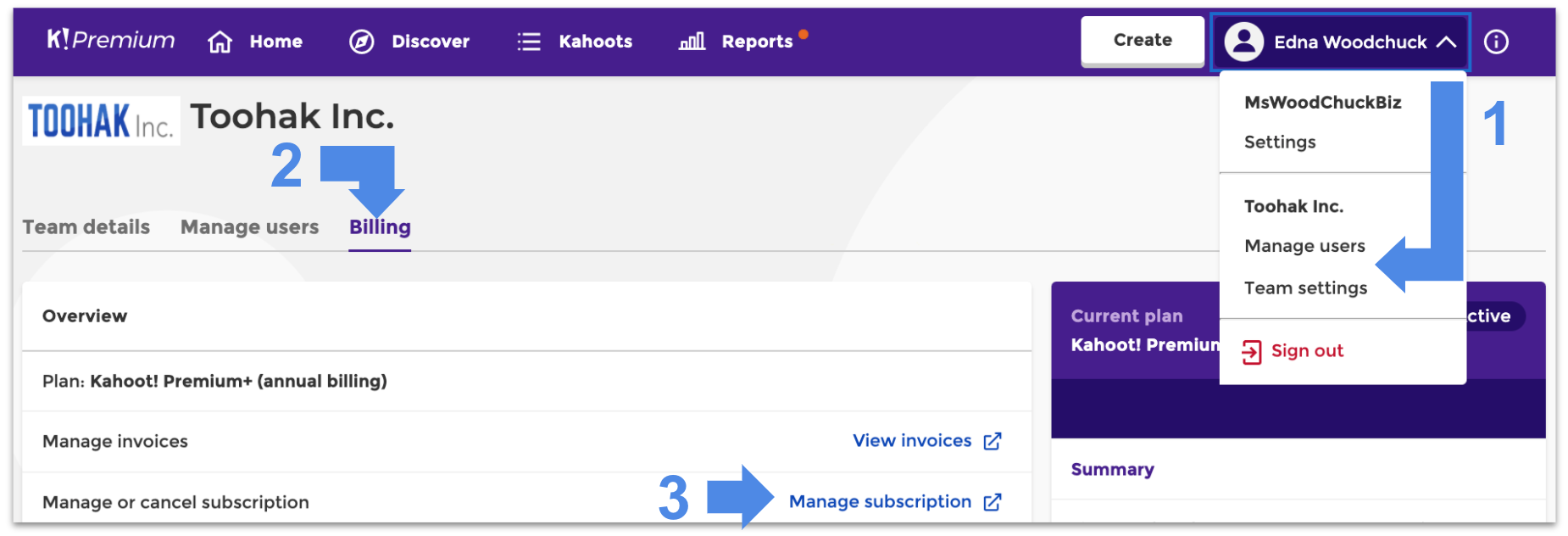Screen dimensions: 1568x536
Task: Click Sign out in account menu
Action: tap(1307, 351)
